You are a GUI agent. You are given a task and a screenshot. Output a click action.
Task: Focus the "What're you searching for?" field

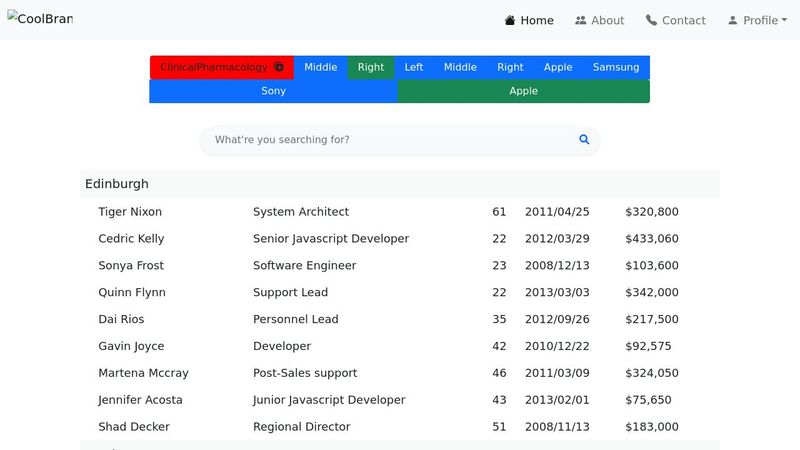click(x=390, y=140)
